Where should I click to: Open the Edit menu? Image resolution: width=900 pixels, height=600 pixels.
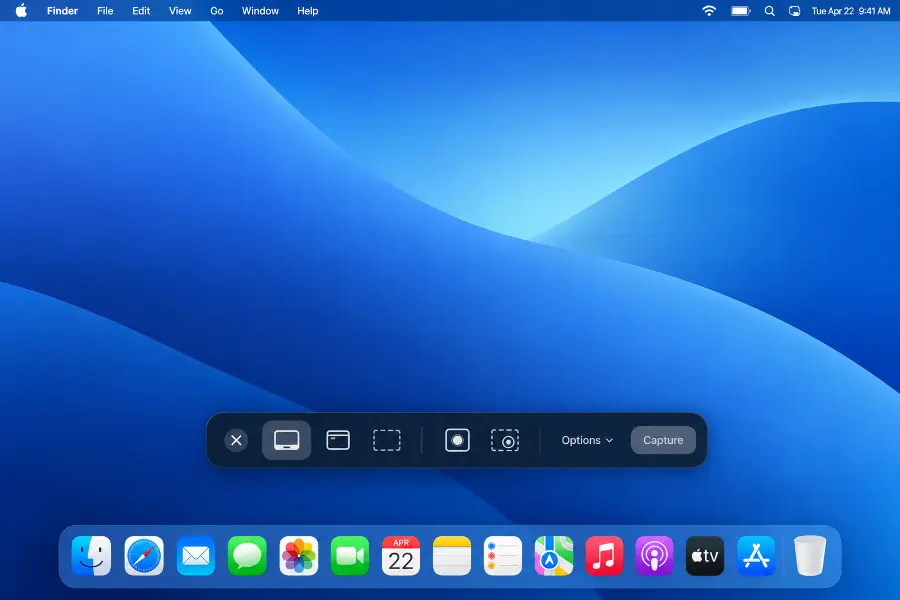click(x=141, y=11)
